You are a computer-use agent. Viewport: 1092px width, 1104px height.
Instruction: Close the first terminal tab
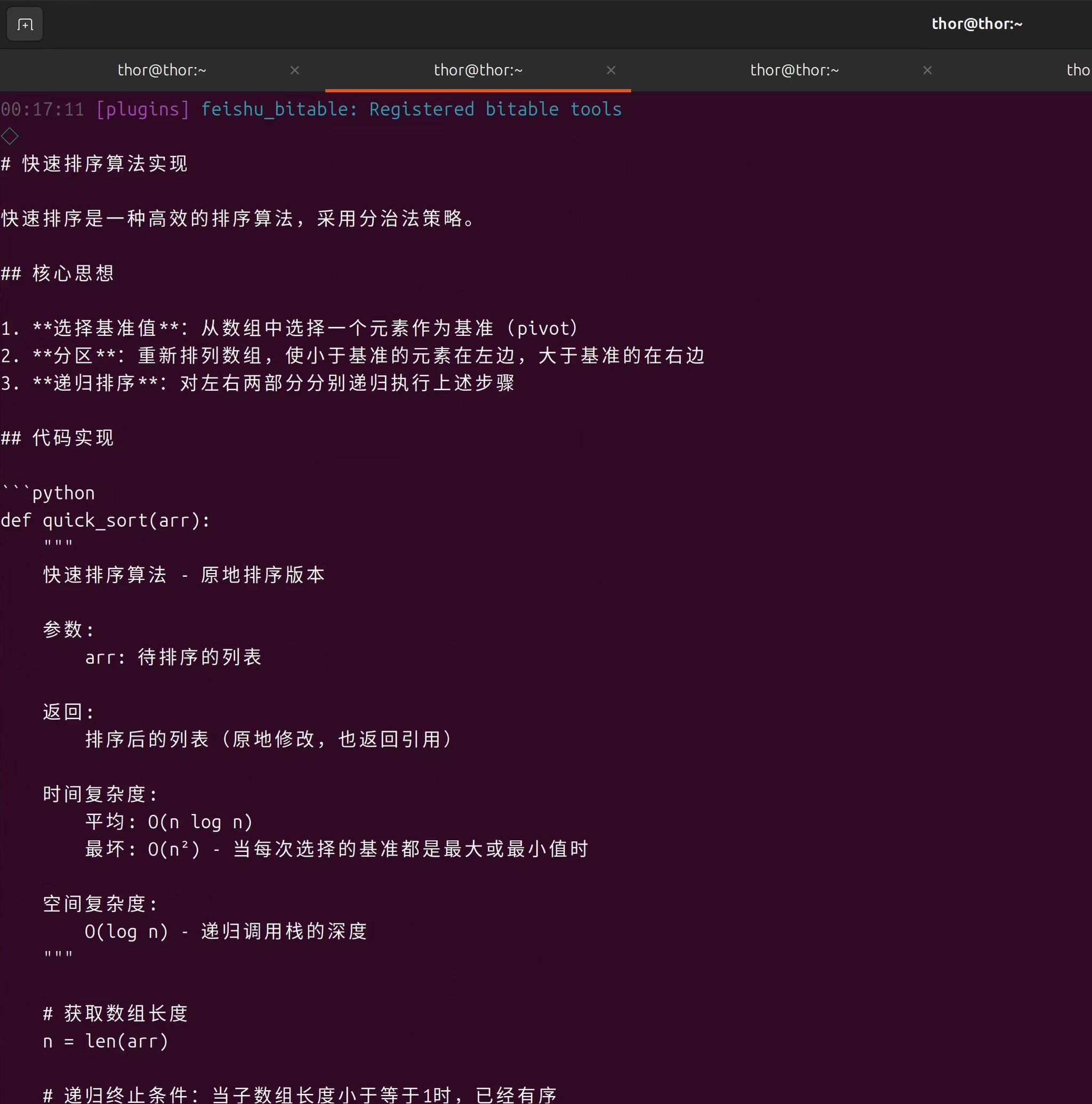point(295,70)
